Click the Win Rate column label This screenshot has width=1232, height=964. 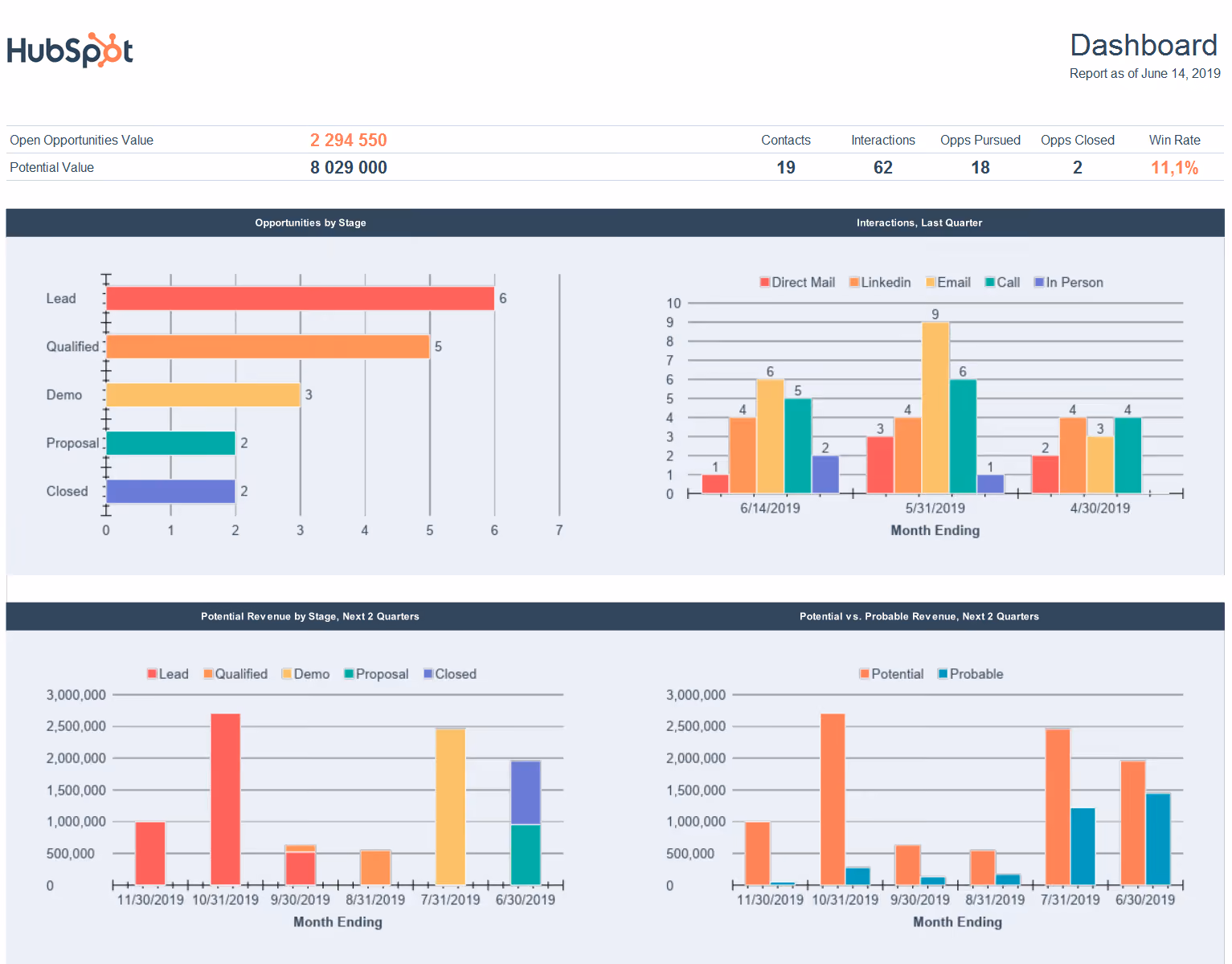pos(1175,141)
